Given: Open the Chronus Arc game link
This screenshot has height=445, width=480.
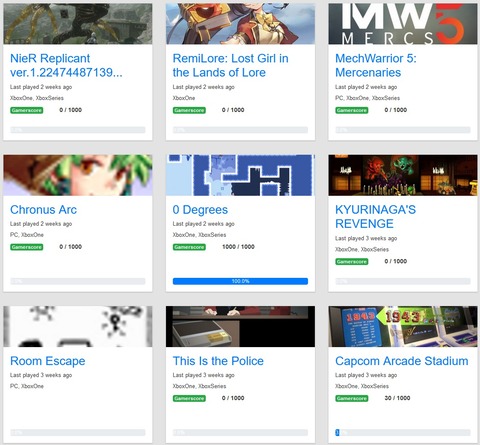Looking at the screenshot, I should [43, 210].
